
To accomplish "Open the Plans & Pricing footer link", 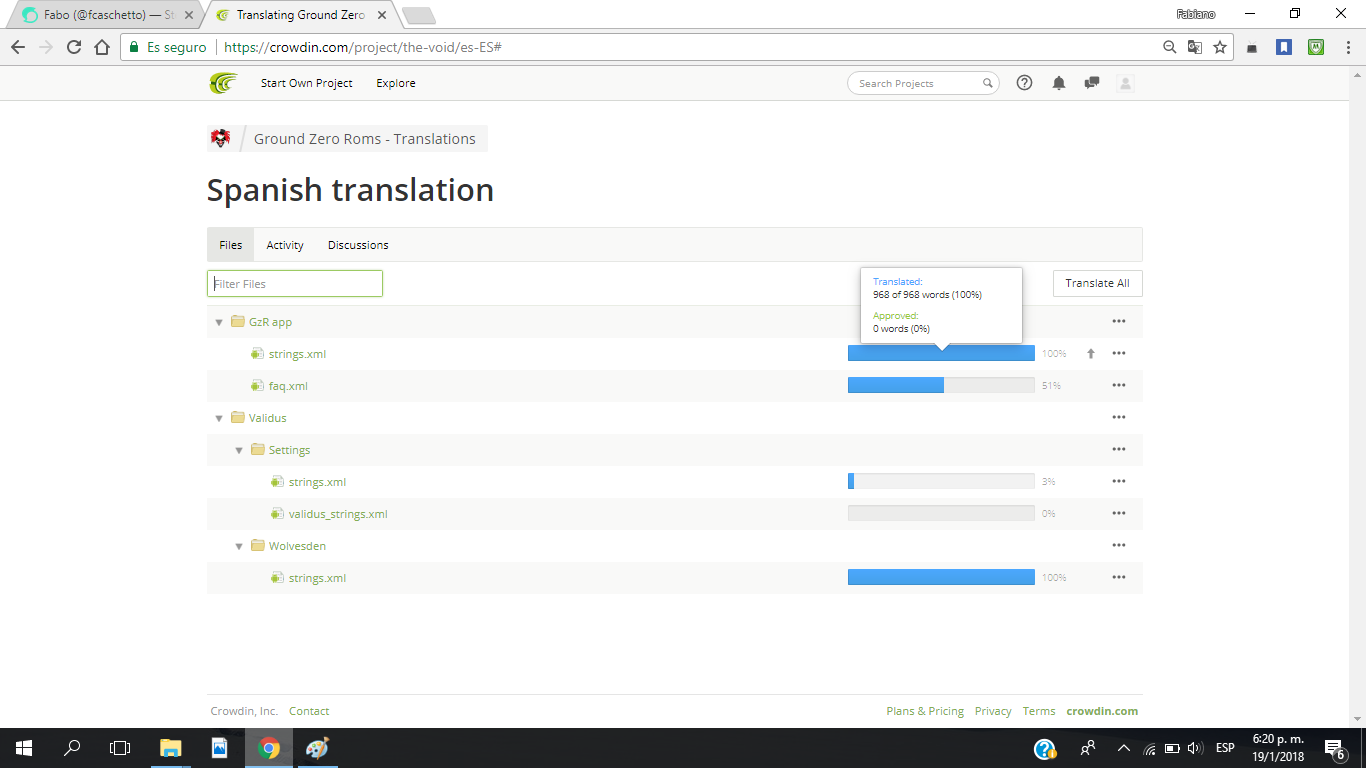I will point(925,711).
